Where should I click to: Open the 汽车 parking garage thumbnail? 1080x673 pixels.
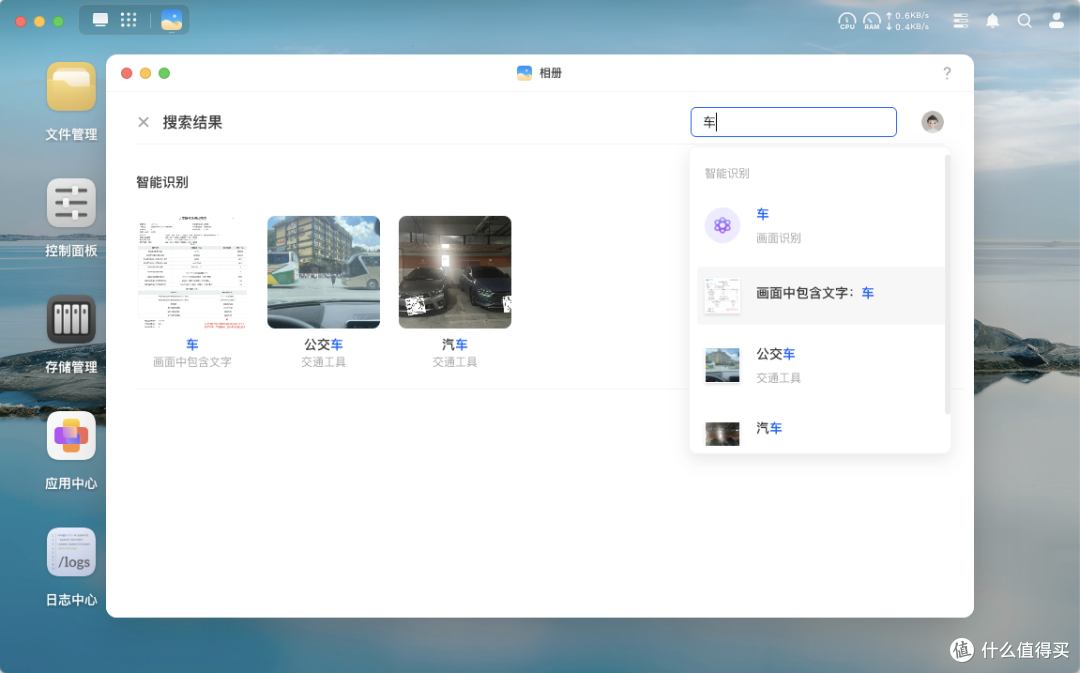tap(455, 272)
